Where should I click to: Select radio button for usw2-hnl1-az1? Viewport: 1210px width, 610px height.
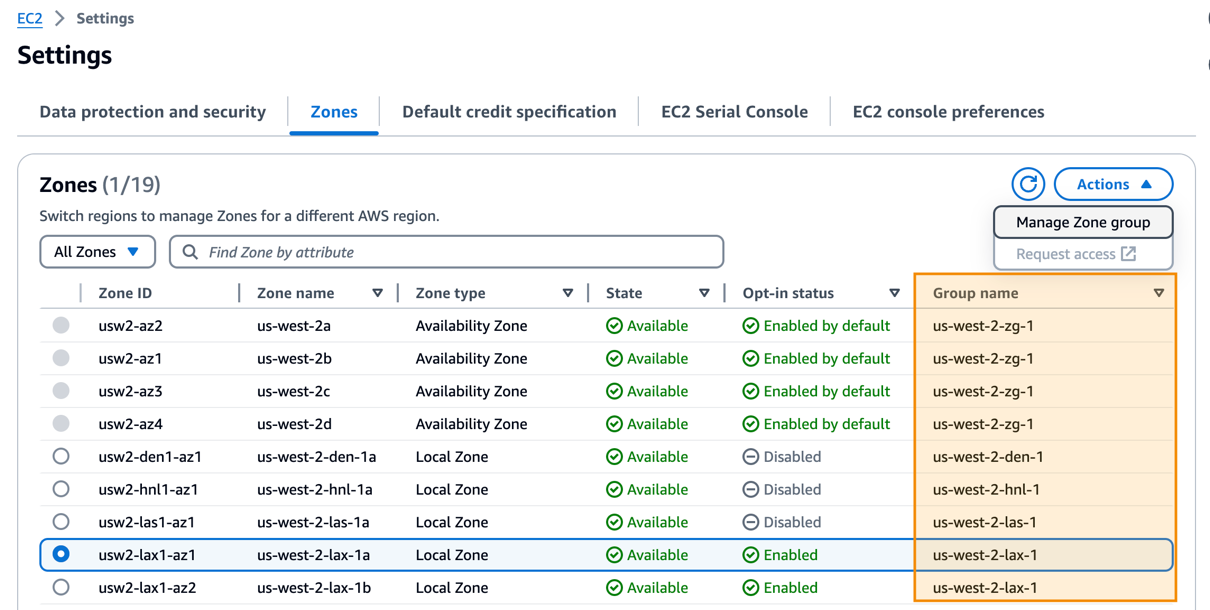tap(61, 489)
